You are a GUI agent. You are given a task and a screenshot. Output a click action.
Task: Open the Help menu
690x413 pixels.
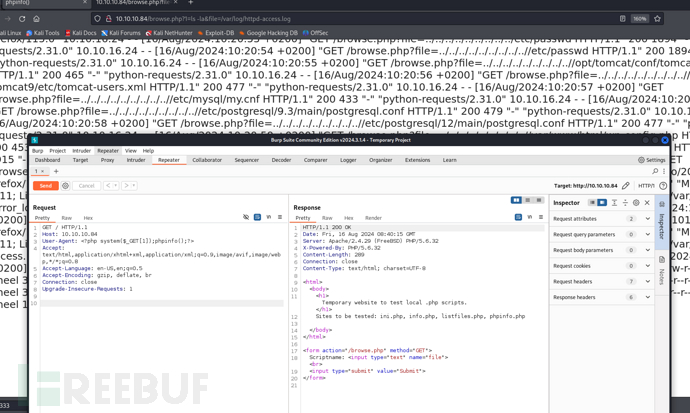[x=148, y=150]
